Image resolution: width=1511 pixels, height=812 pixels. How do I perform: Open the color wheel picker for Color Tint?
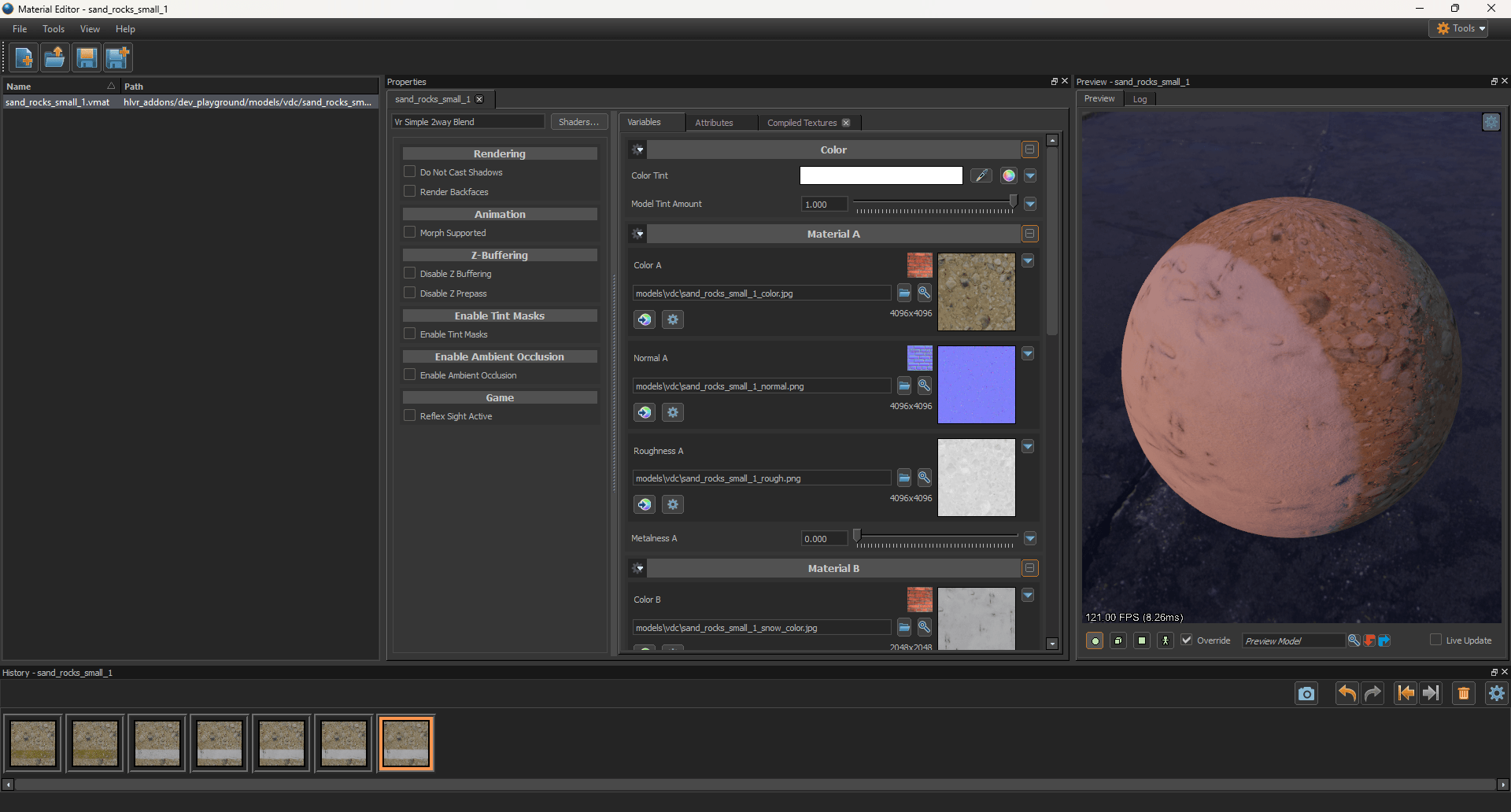(1009, 175)
